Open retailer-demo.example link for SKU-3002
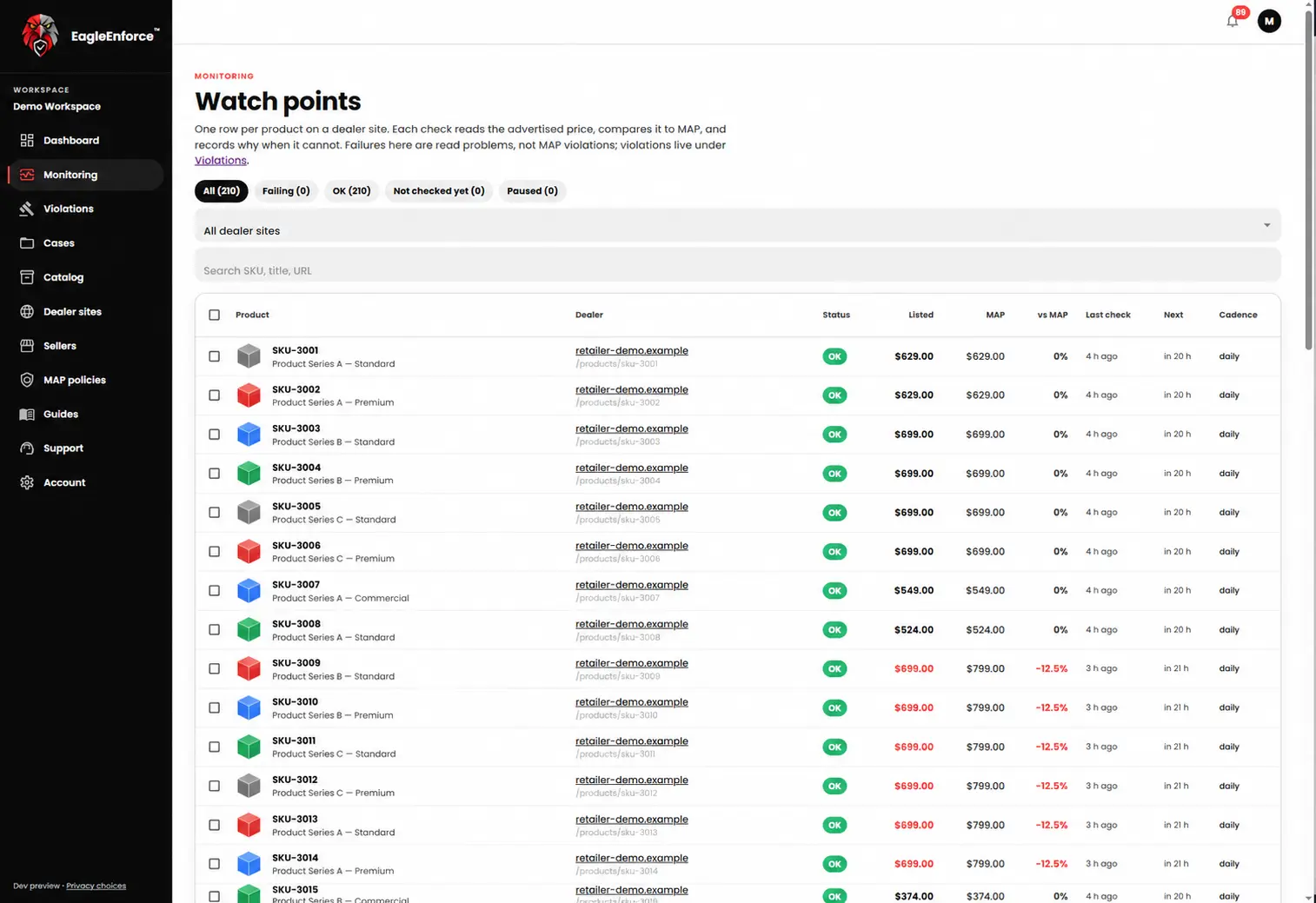 [x=632, y=389]
